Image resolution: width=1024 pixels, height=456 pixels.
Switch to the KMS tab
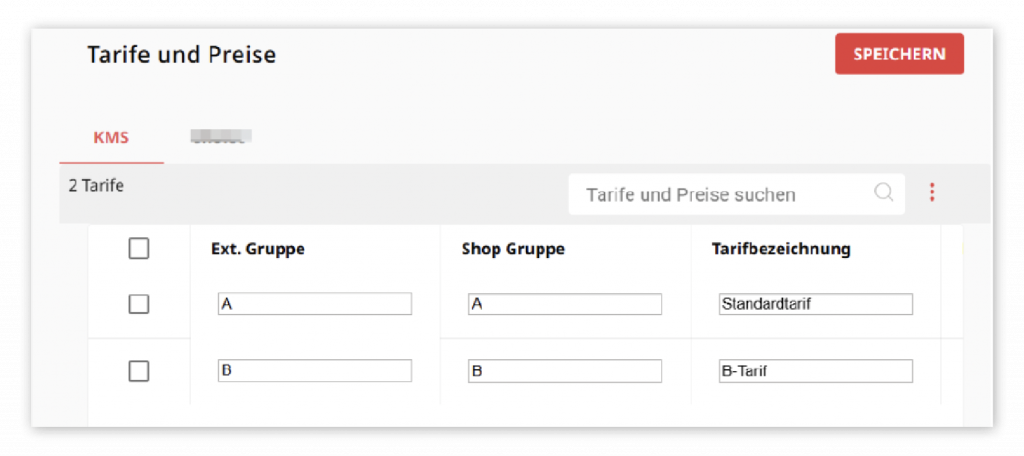111,138
